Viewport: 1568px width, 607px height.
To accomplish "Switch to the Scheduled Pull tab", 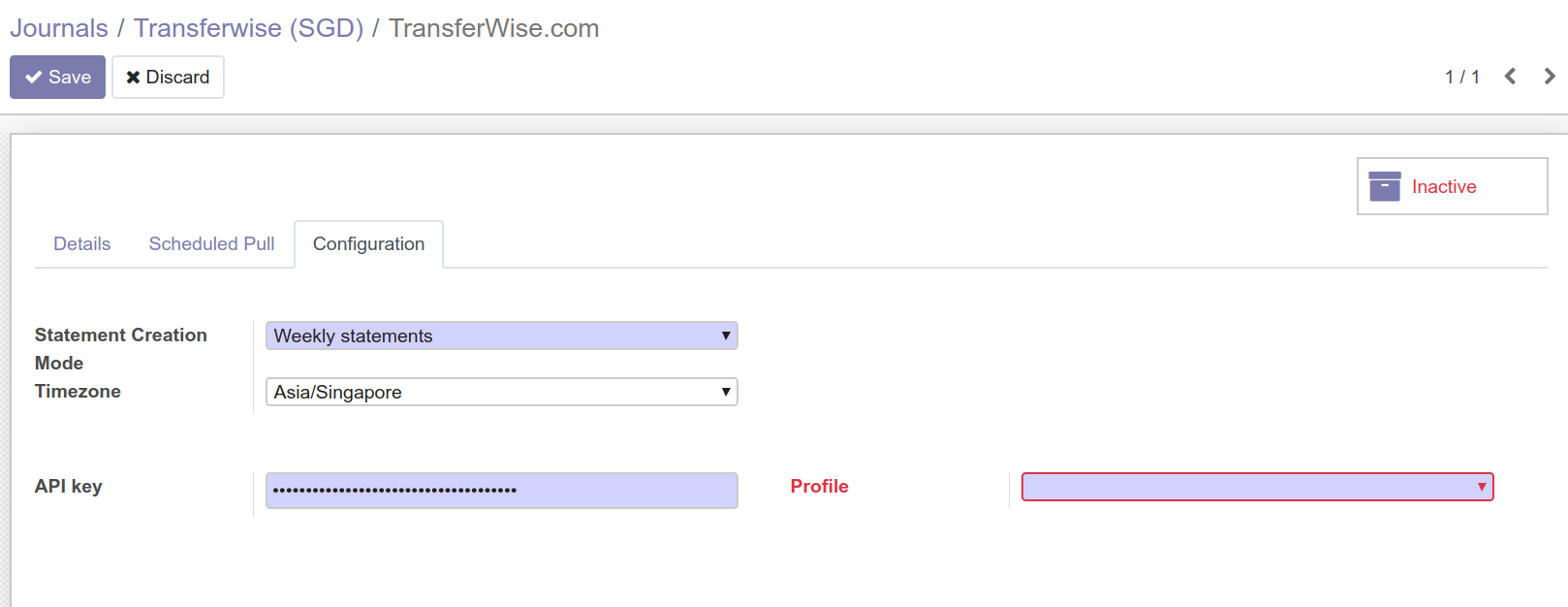I will pyautogui.click(x=210, y=243).
